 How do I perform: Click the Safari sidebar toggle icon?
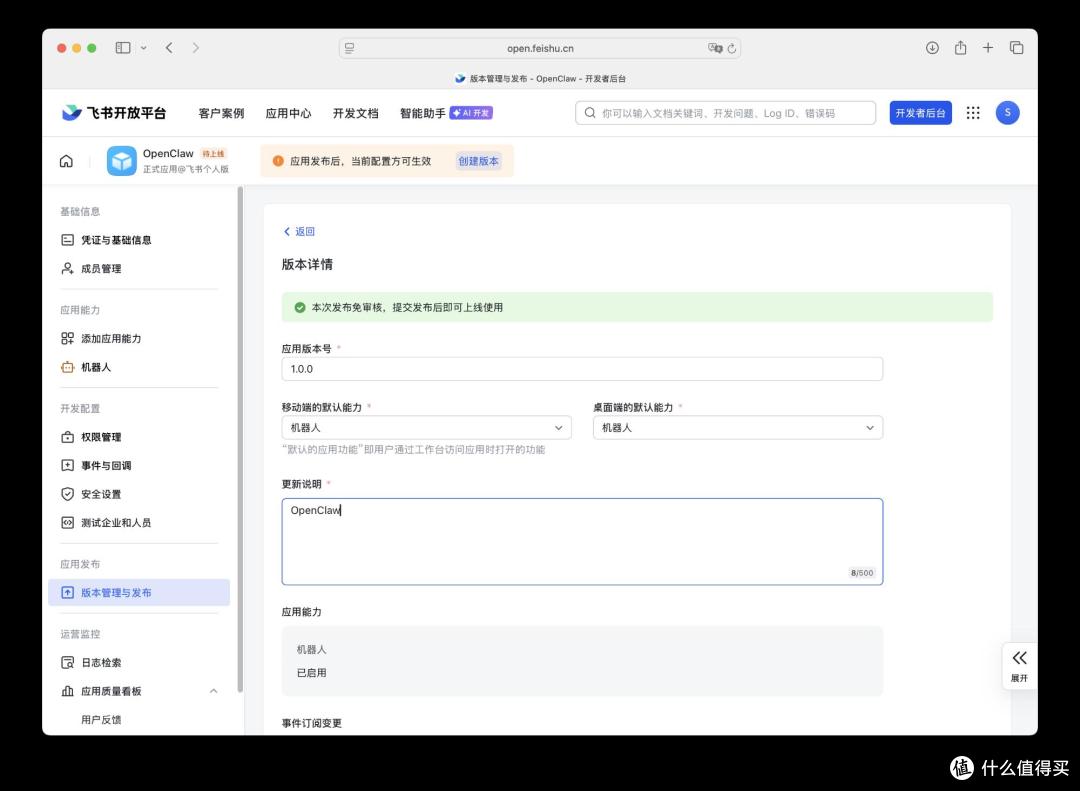click(x=123, y=48)
